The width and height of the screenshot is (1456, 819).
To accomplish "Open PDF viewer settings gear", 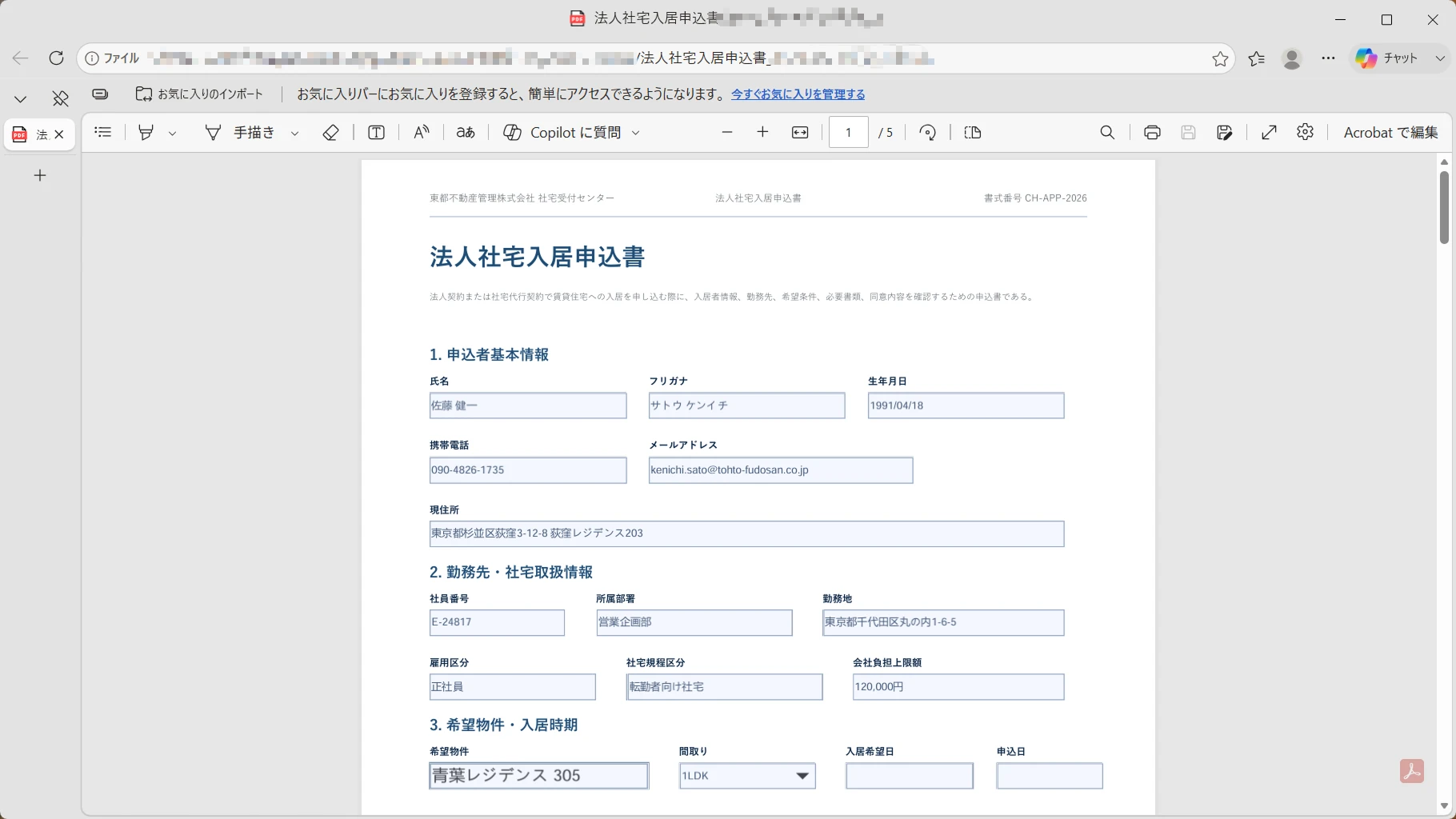I will (x=1305, y=132).
